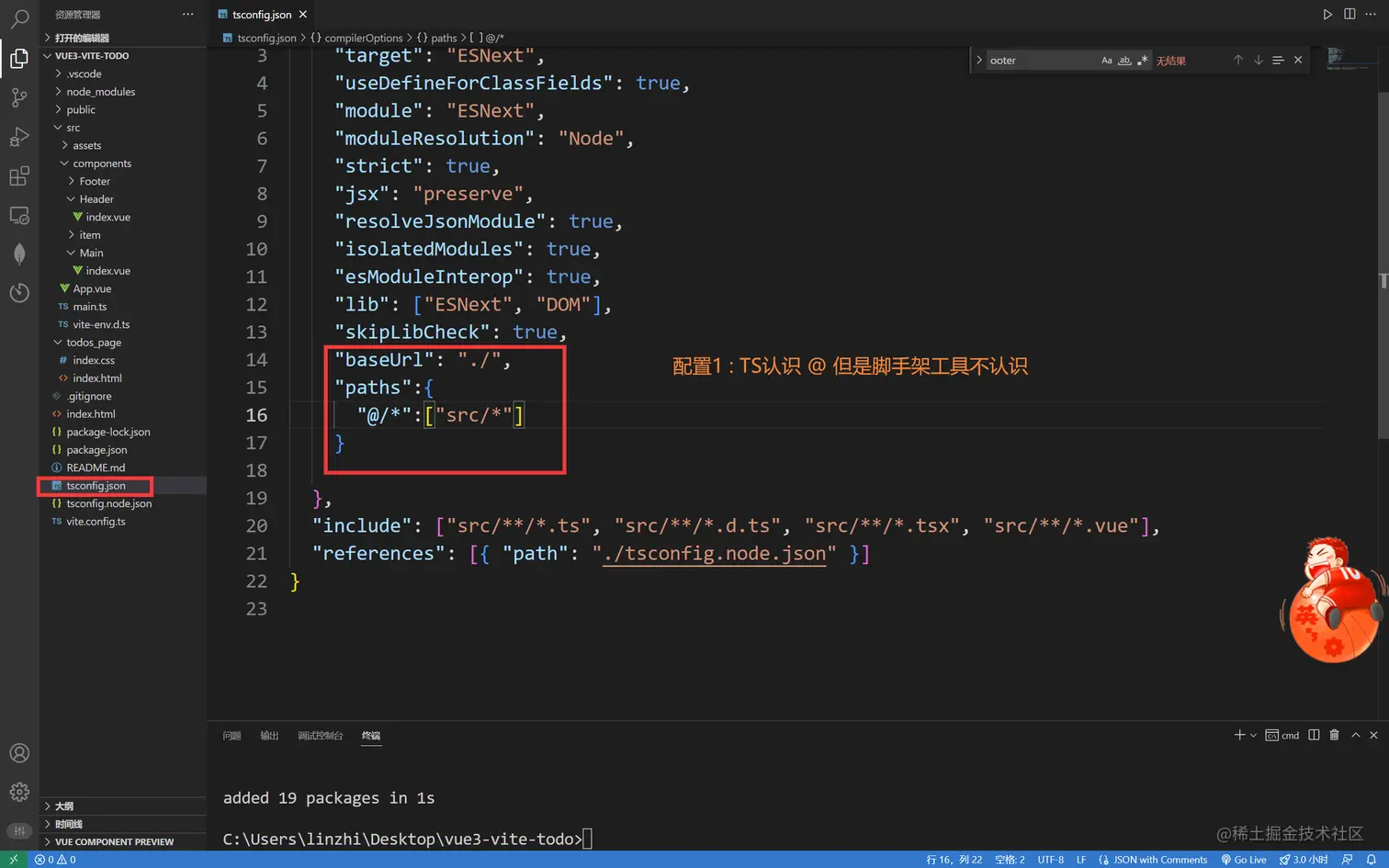The image size is (1389, 868).
Task: Switch to the 输出 panel tab
Action: (269, 735)
